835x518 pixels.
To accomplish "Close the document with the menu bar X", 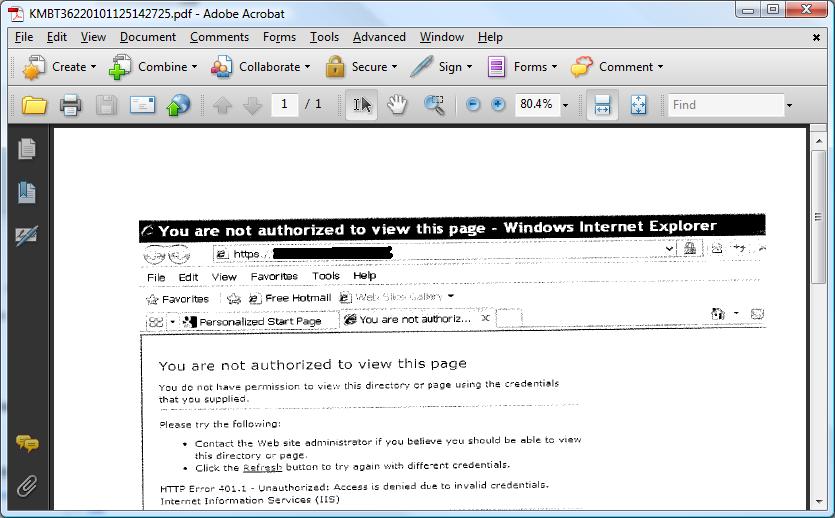I will (816, 37).
